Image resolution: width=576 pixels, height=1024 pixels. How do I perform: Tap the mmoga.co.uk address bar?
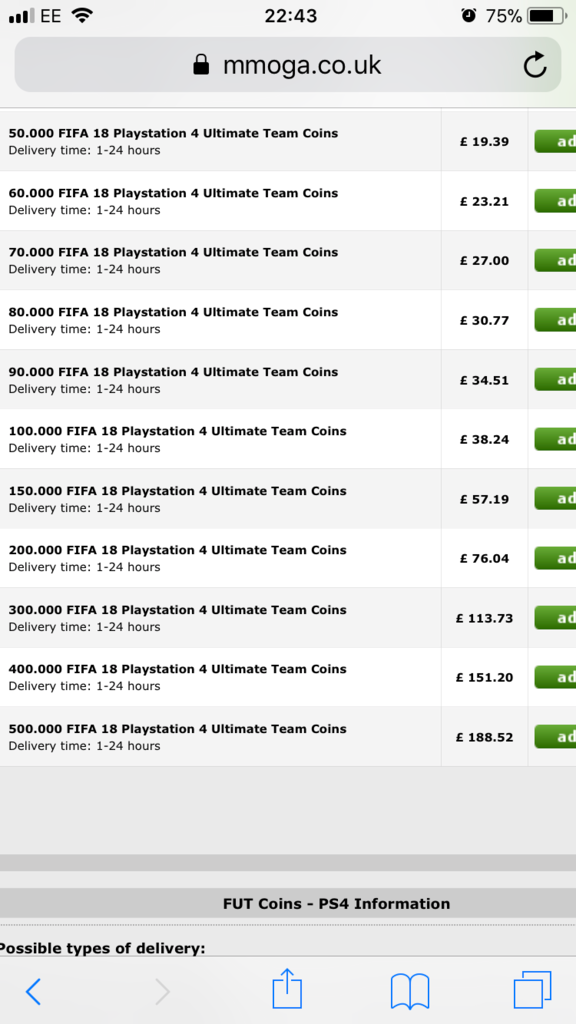[x=288, y=65]
